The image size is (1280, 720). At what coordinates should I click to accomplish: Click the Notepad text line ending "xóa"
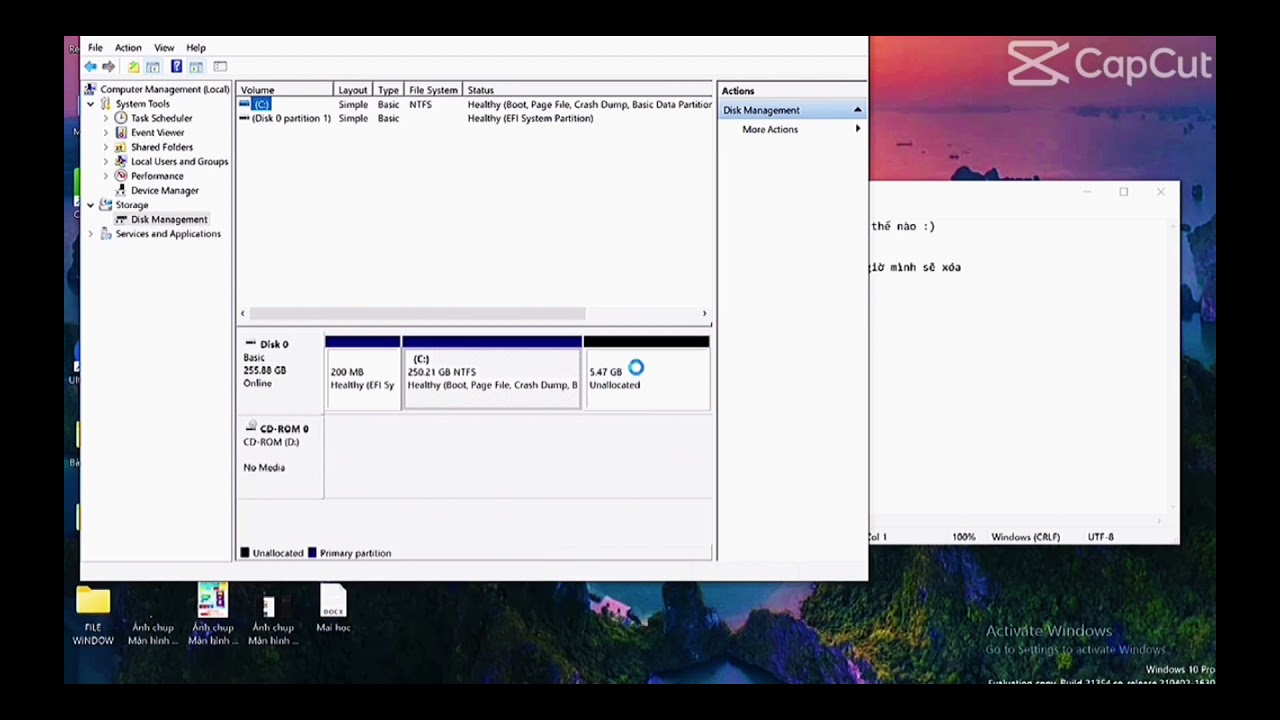tap(916, 267)
